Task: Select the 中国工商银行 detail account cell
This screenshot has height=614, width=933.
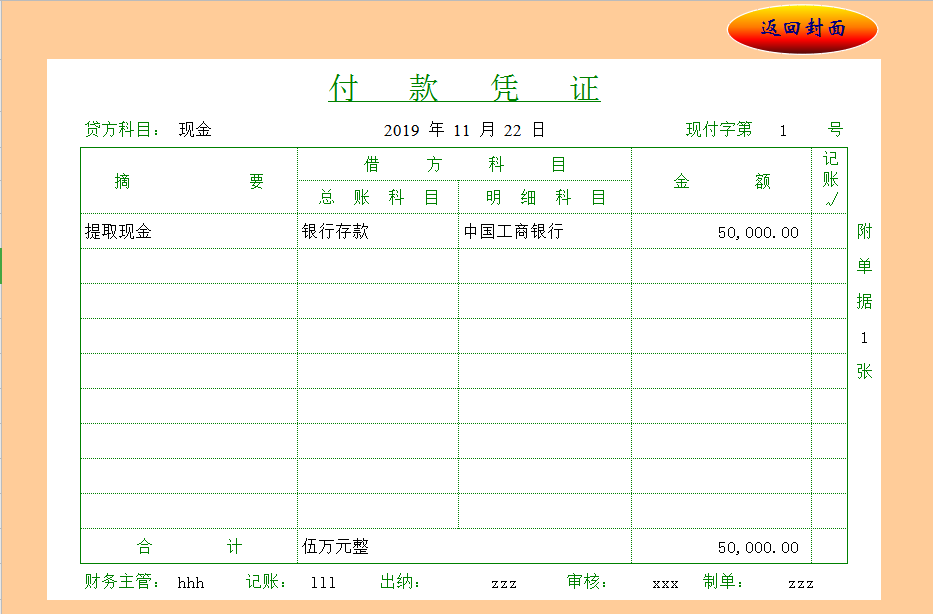Action: [513, 232]
